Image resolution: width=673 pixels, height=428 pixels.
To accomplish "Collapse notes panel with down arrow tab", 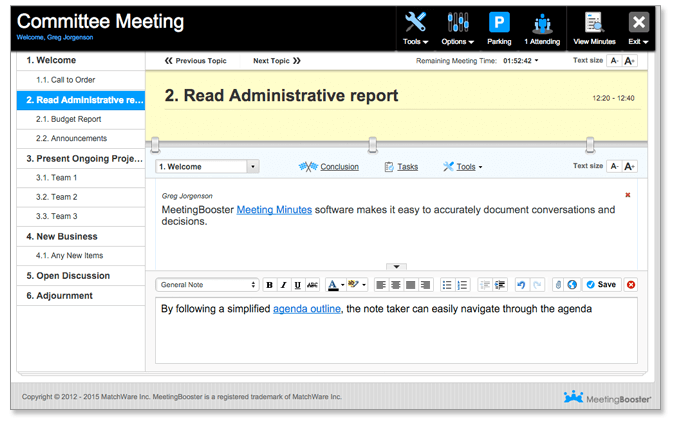I will click(x=396, y=267).
